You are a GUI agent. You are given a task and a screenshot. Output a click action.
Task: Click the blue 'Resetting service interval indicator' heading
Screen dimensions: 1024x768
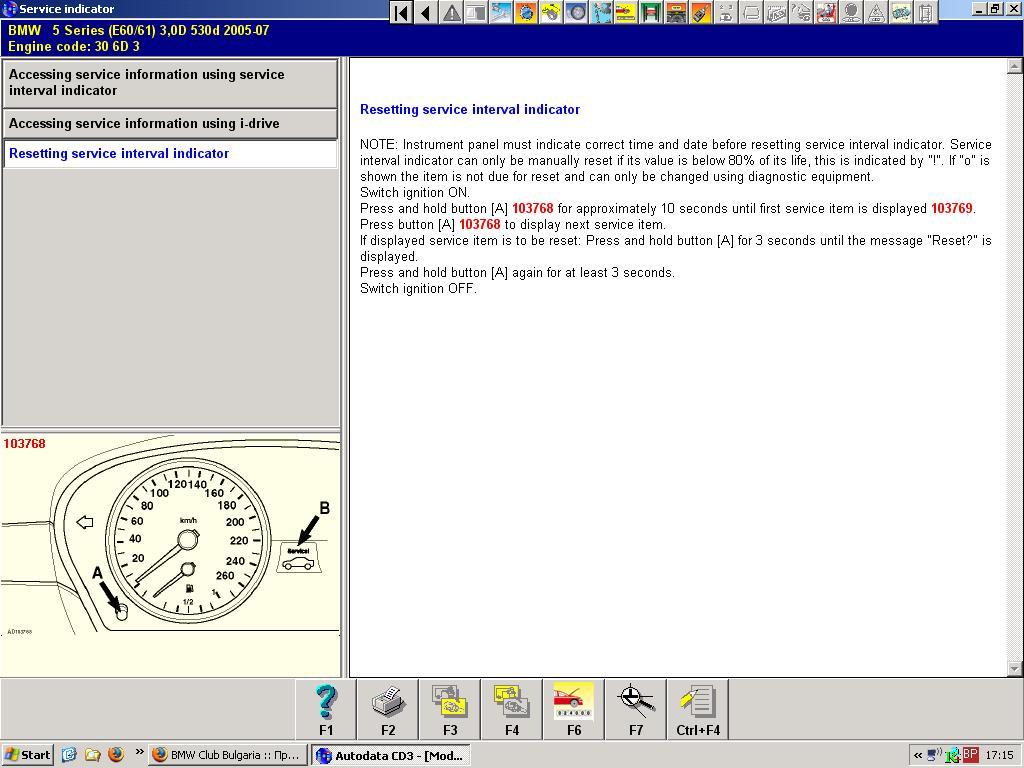pos(470,110)
